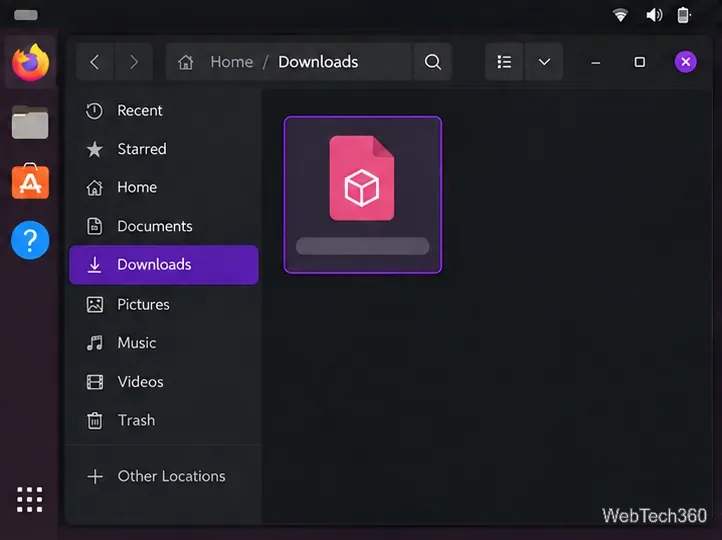Maximize the Files window
The width and height of the screenshot is (722, 540).
click(640, 62)
